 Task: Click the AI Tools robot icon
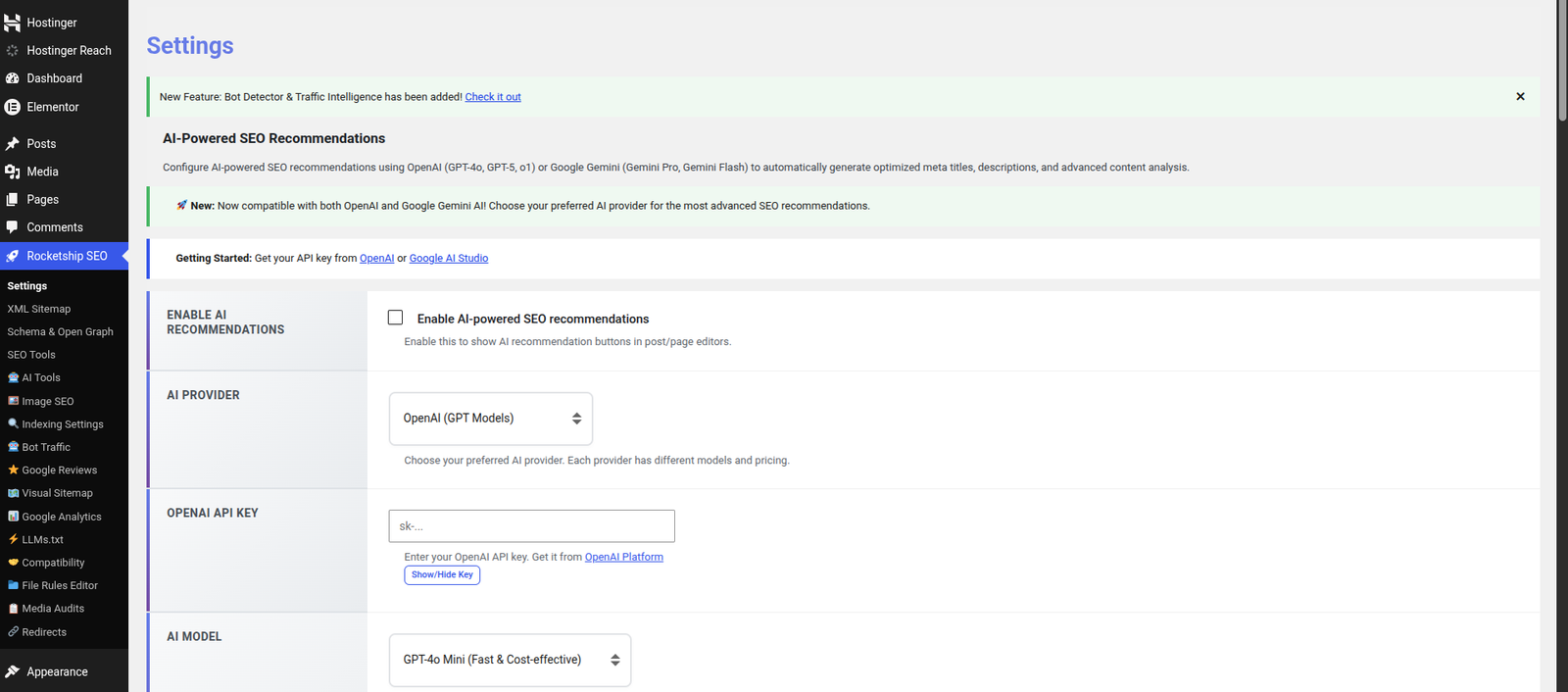(14, 377)
